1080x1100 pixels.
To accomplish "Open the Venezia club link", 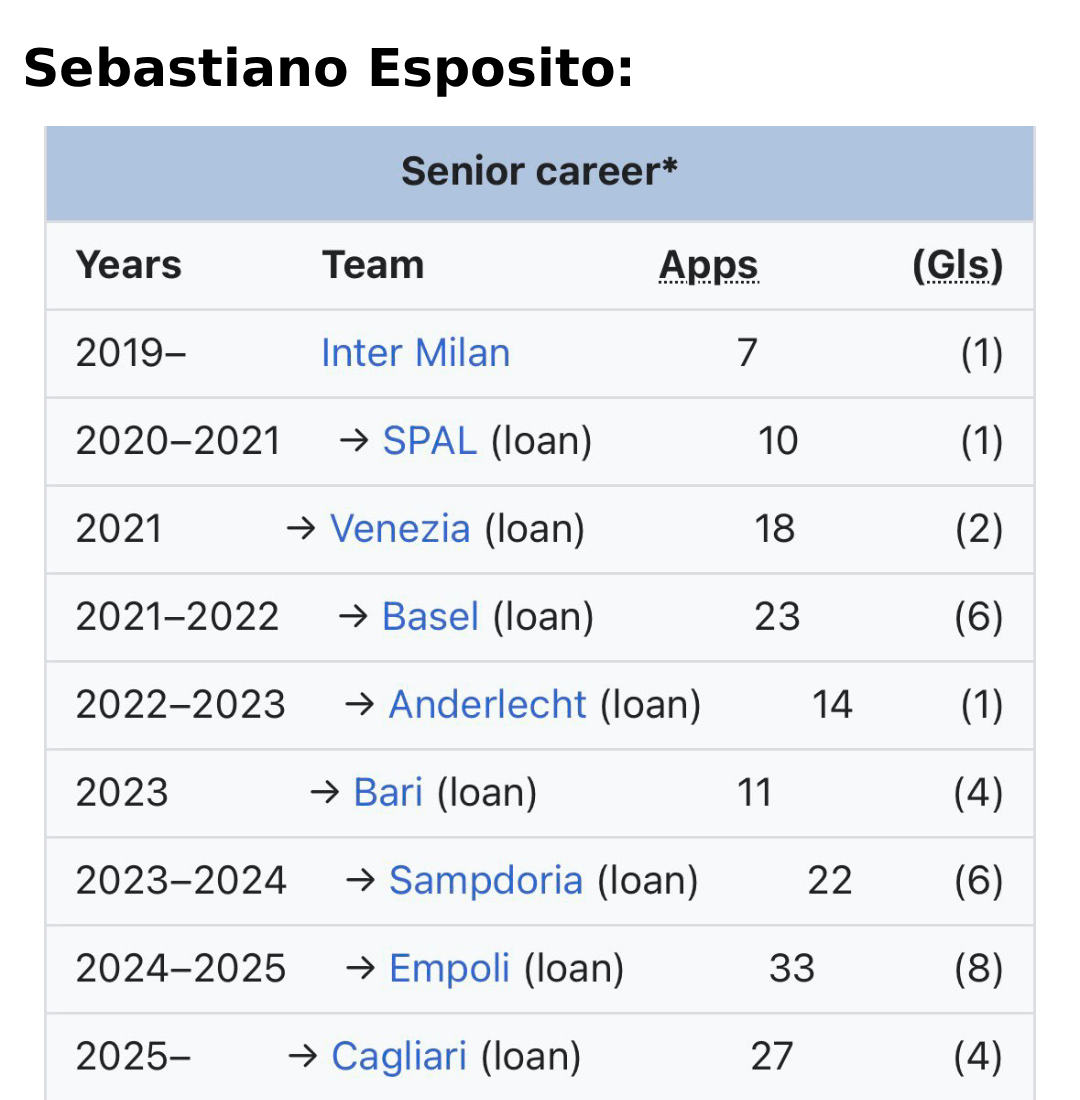I will click(x=400, y=529).
